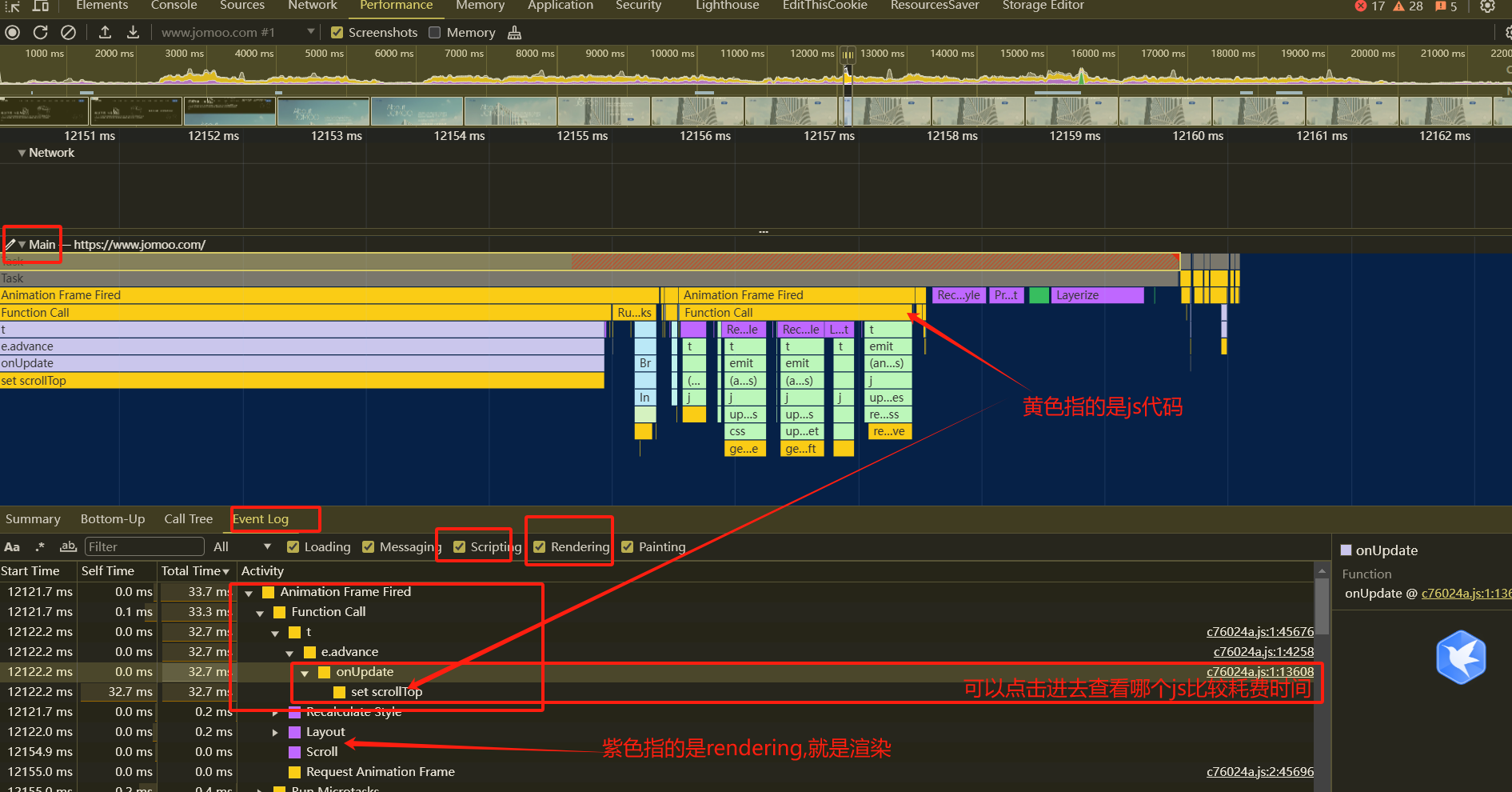This screenshot has width=1512, height=792.
Task: Select the Layerize purple flame bar
Action: [1097, 295]
